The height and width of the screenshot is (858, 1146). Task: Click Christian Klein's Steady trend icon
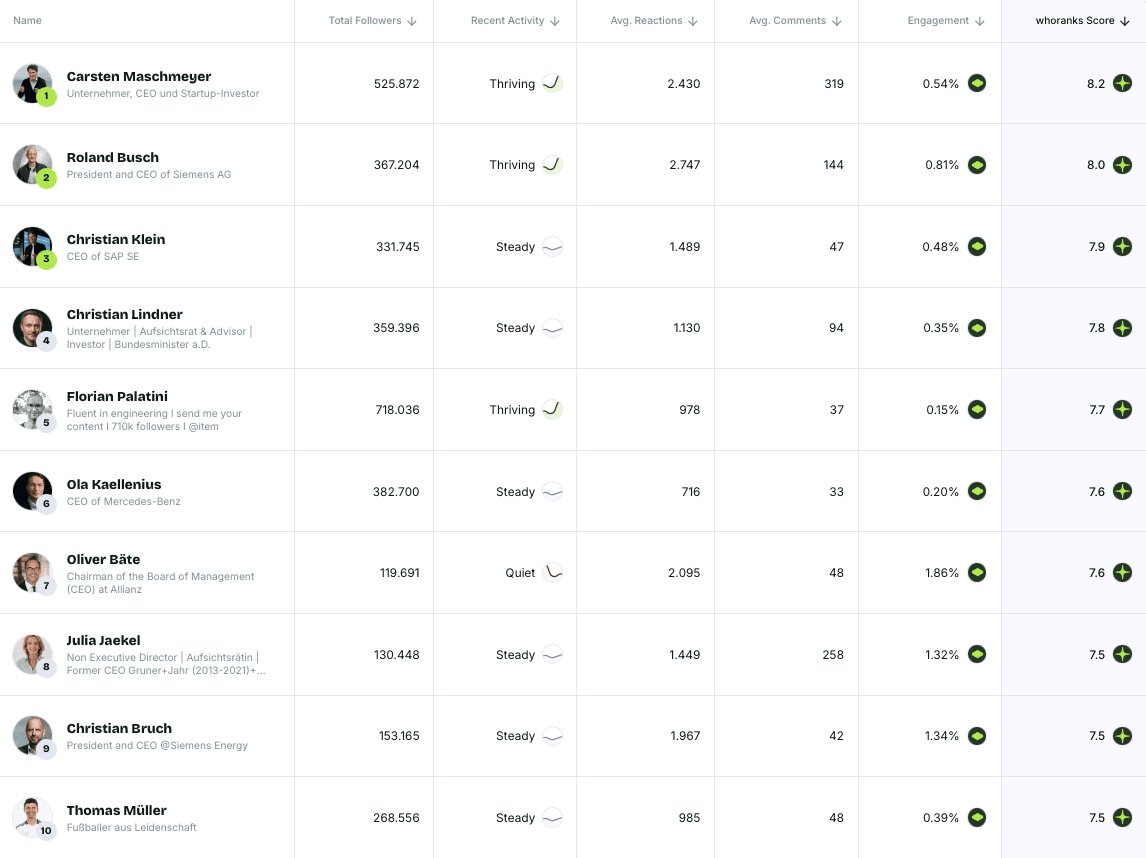553,247
